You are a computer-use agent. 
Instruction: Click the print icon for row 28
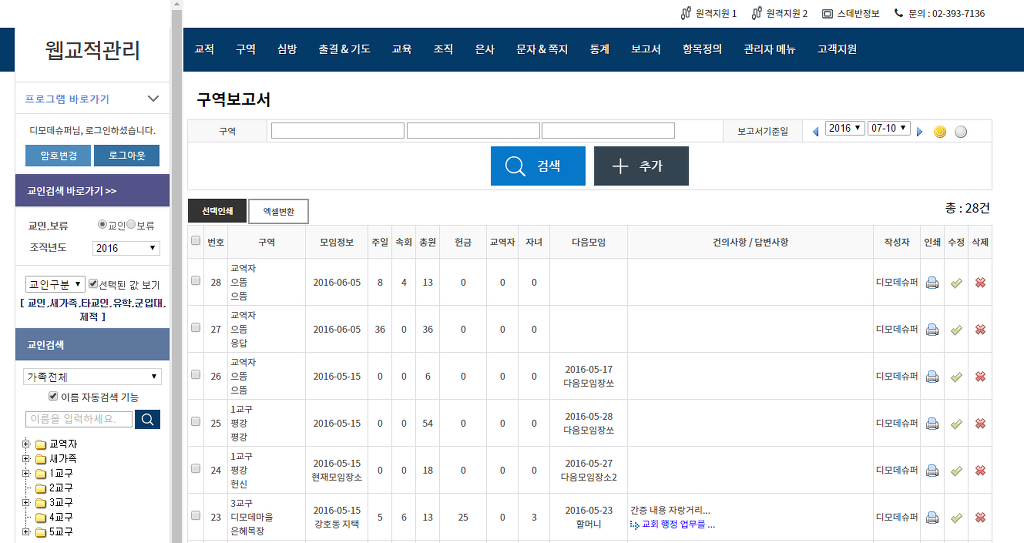932,282
